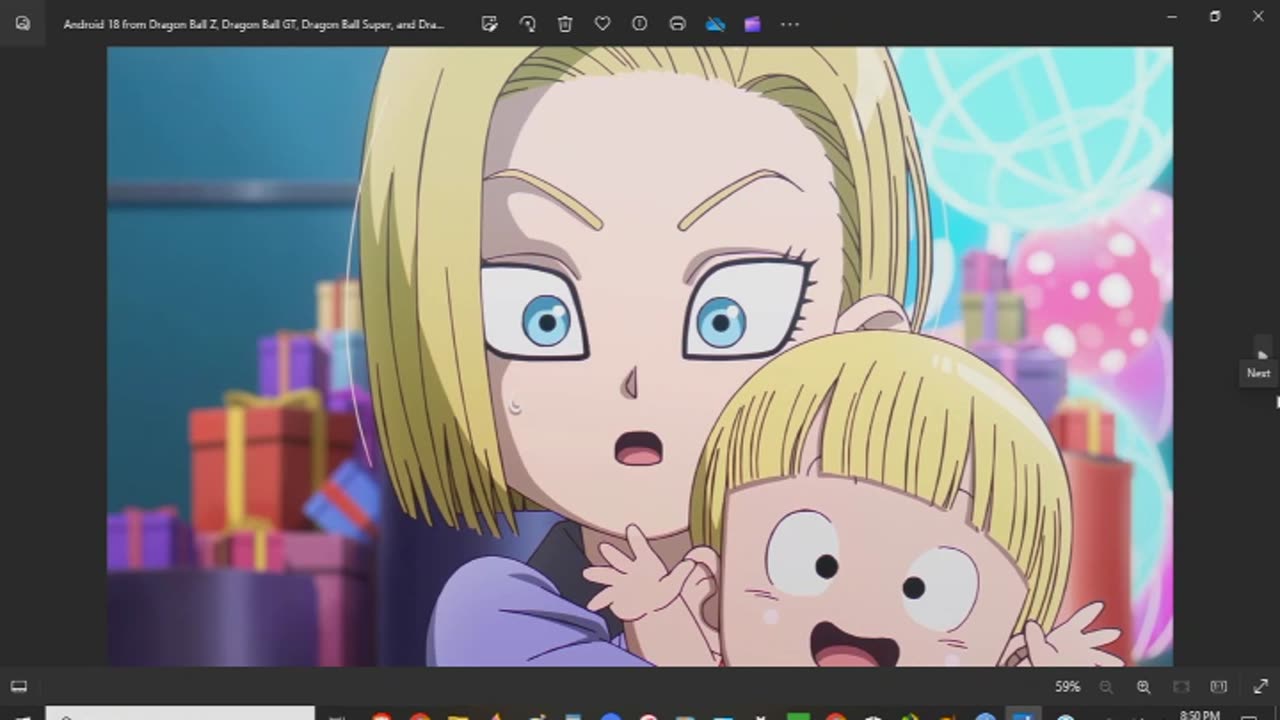Image resolution: width=1280 pixels, height=720 pixels.
Task: Close the Photos window
Action: [x=1258, y=17]
